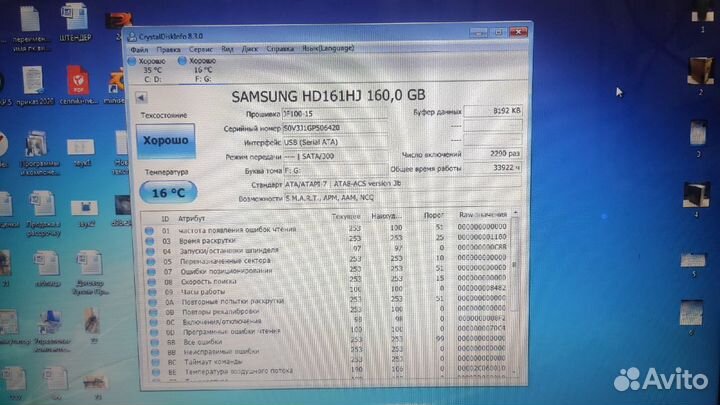Open the Программы и компоненты desktop shortcut
This screenshot has height=405, width=720.
click(39, 153)
